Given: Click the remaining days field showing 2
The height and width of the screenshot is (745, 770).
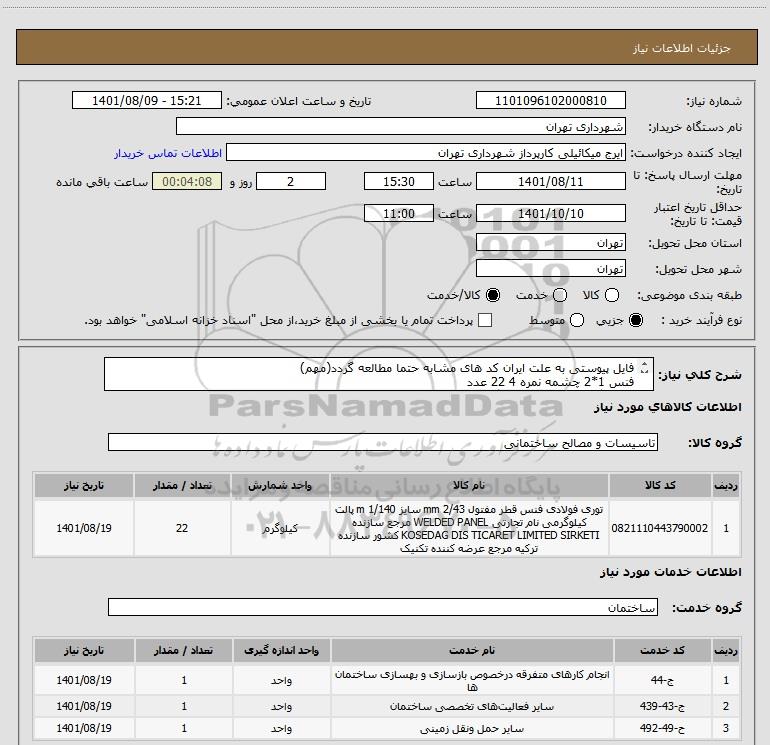Looking at the screenshot, I should click(291, 181).
